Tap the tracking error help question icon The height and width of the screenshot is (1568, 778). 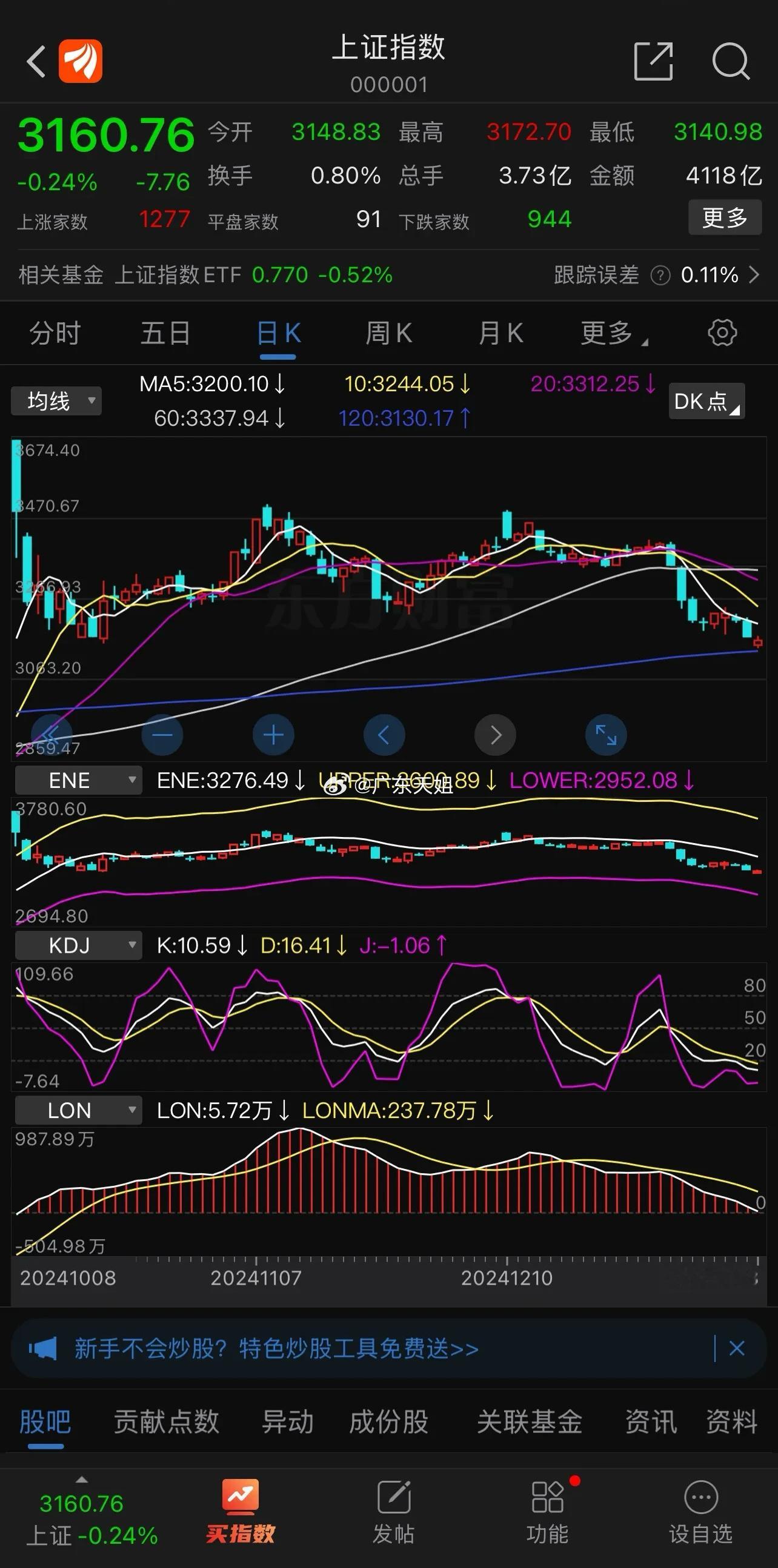point(660,276)
